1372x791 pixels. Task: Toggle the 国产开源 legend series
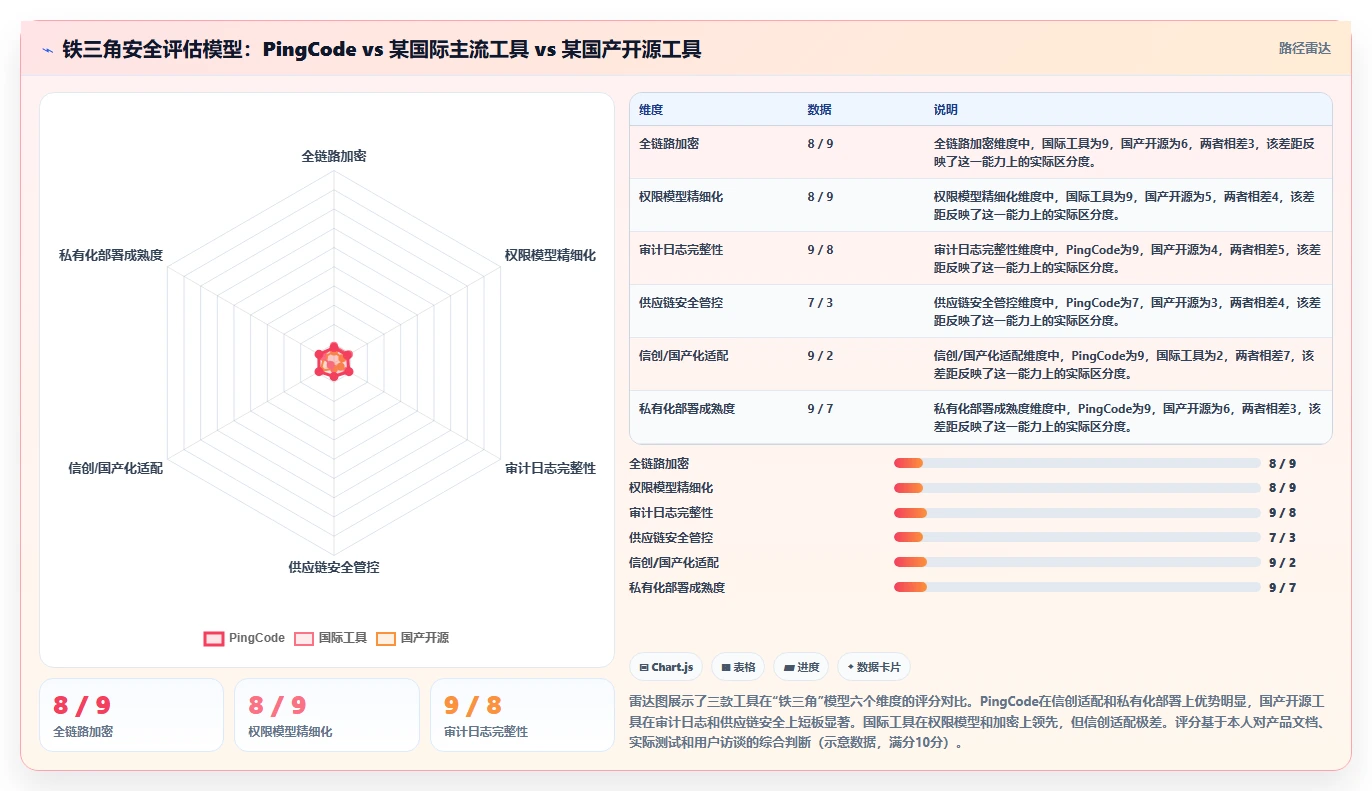[412, 638]
